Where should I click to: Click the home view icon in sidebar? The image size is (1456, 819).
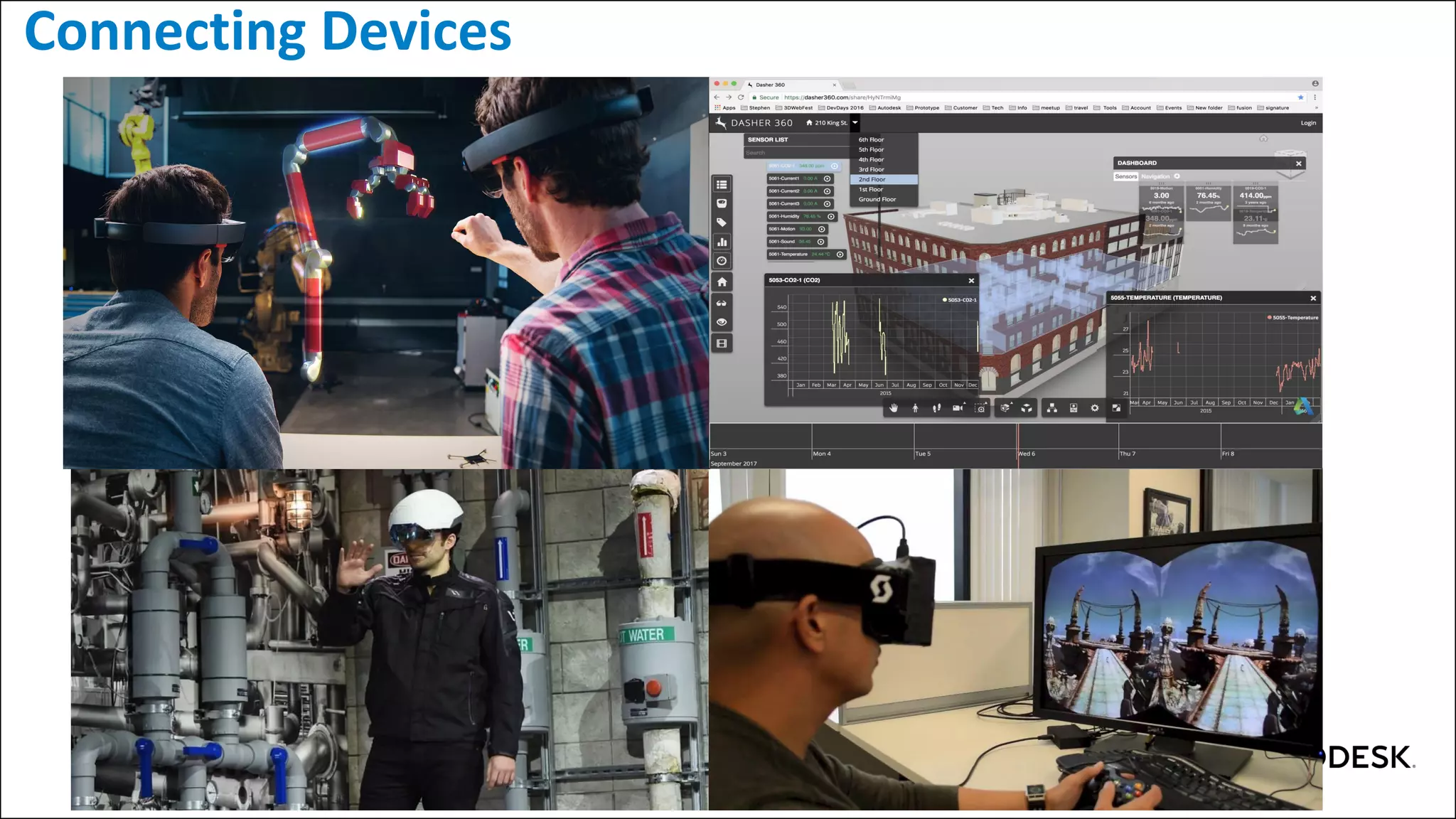coord(722,282)
